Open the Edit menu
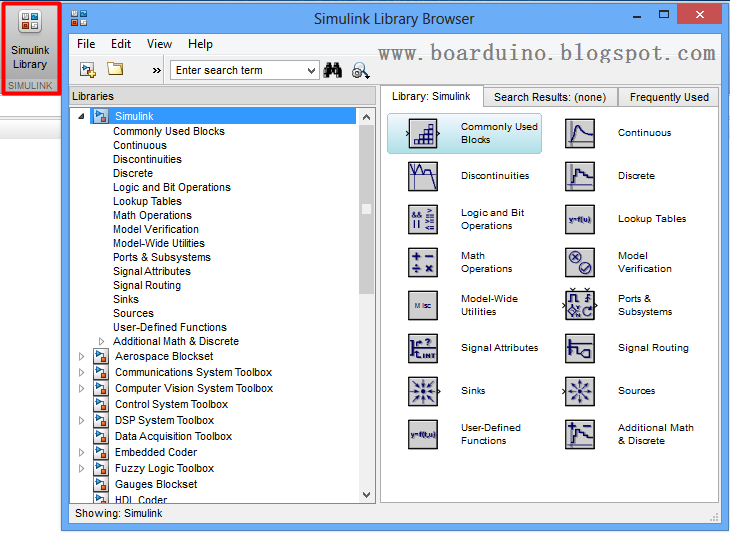The width and height of the screenshot is (730, 533). click(121, 44)
